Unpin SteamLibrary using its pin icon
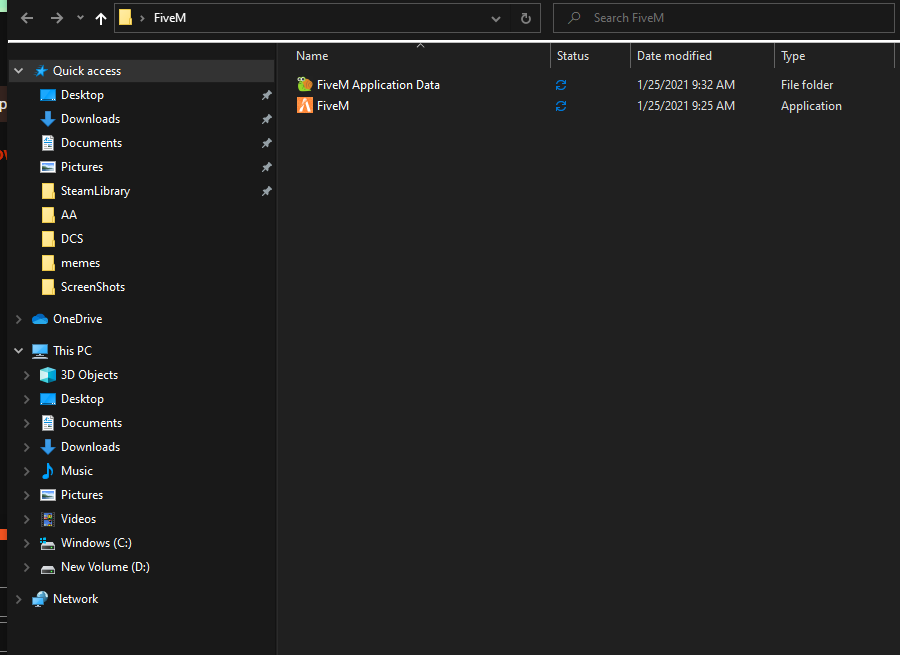 click(x=266, y=191)
